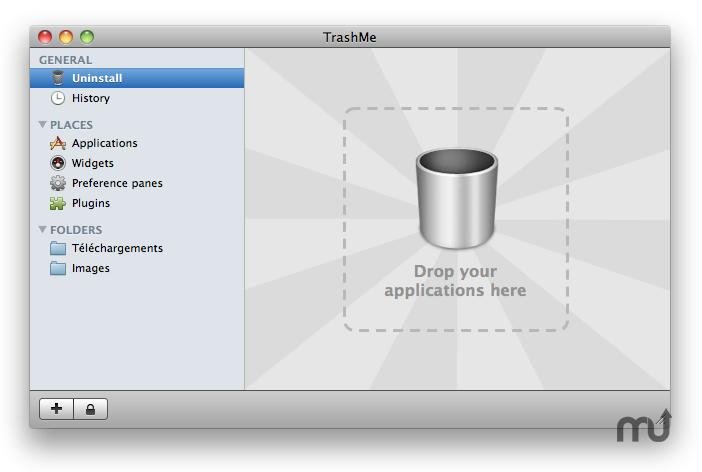Screen dimensions: 702x472
Task: Select the Uninstall trash can icon
Action: pos(58,78)
